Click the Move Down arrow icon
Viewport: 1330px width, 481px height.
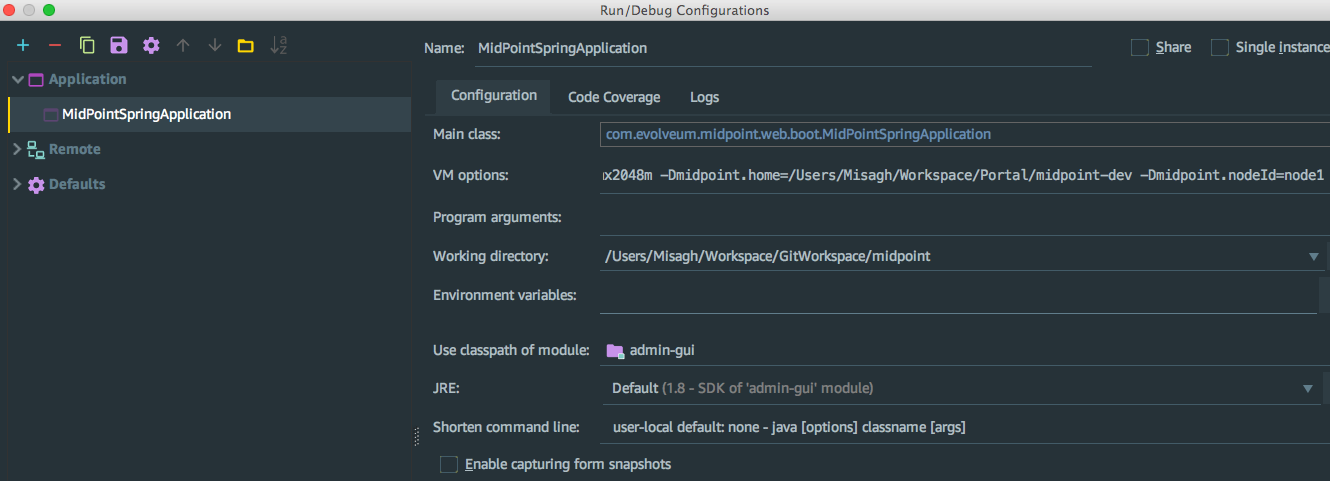tap(214, 45)
